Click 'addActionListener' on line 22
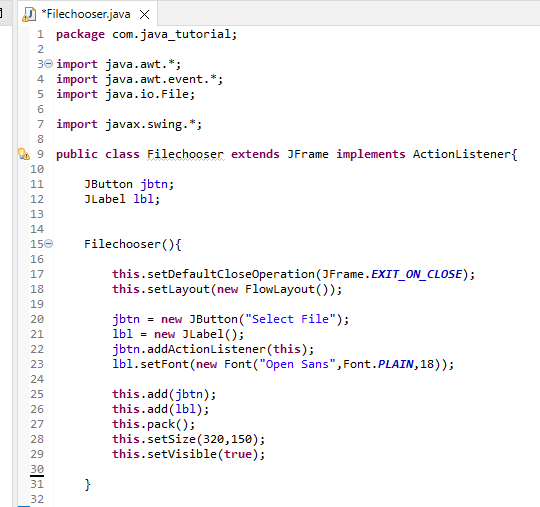This screenshot has height=507, width=540. tap(206, 349)
